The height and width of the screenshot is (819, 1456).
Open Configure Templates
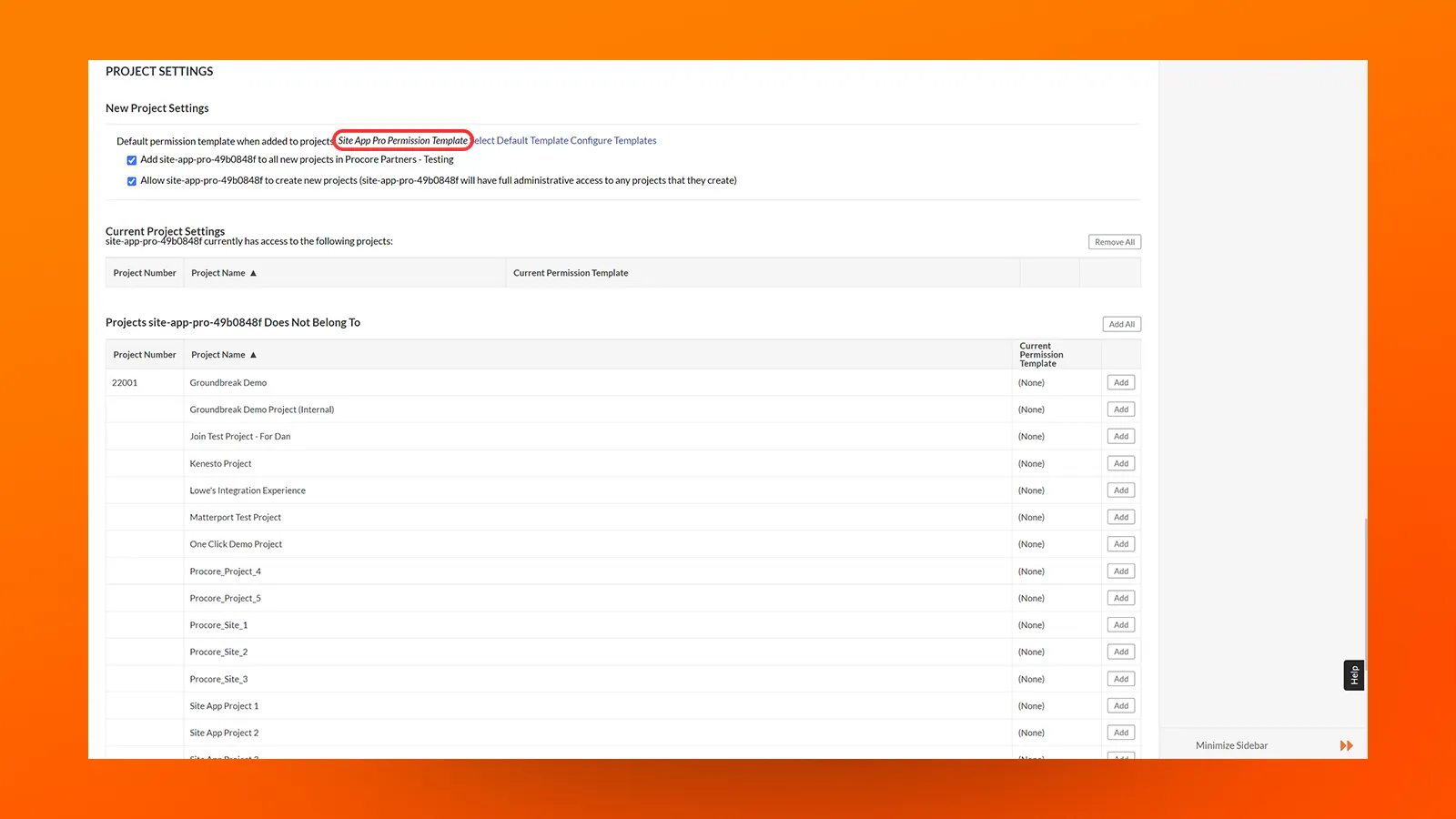click(612, 140)
